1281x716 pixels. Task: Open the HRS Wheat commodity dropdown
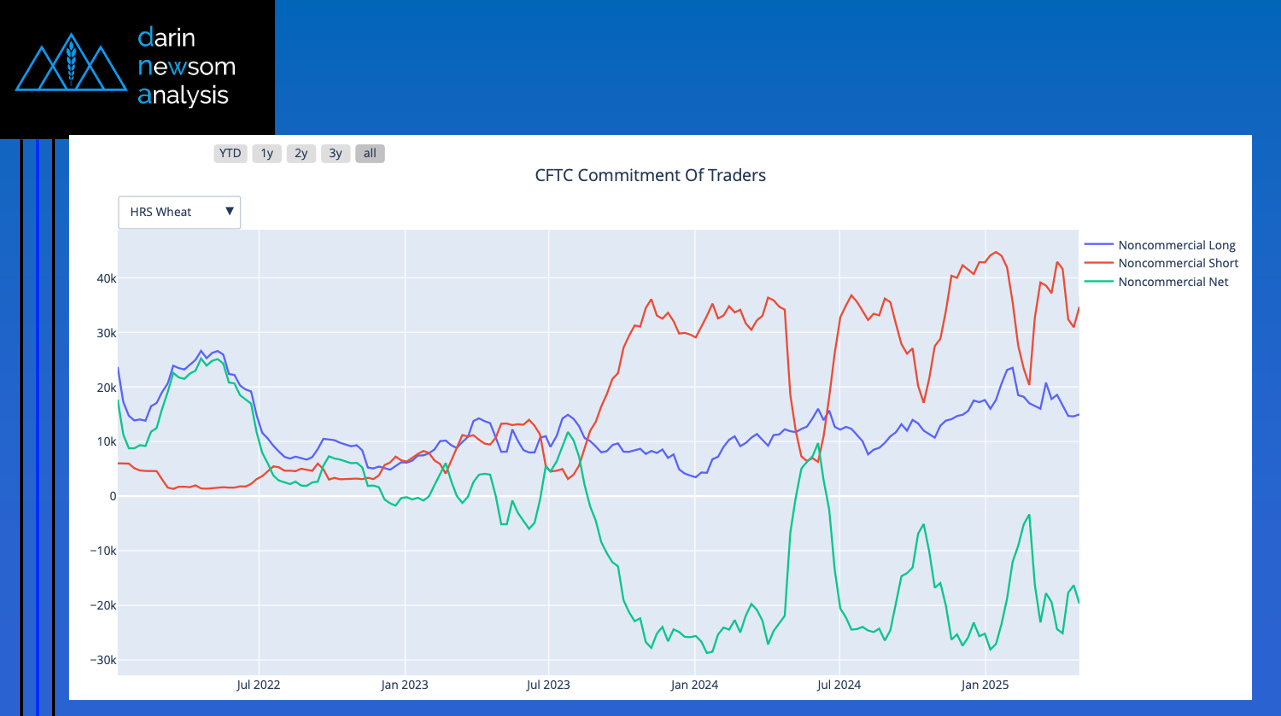pyautogui.click(x=179, y=212)
